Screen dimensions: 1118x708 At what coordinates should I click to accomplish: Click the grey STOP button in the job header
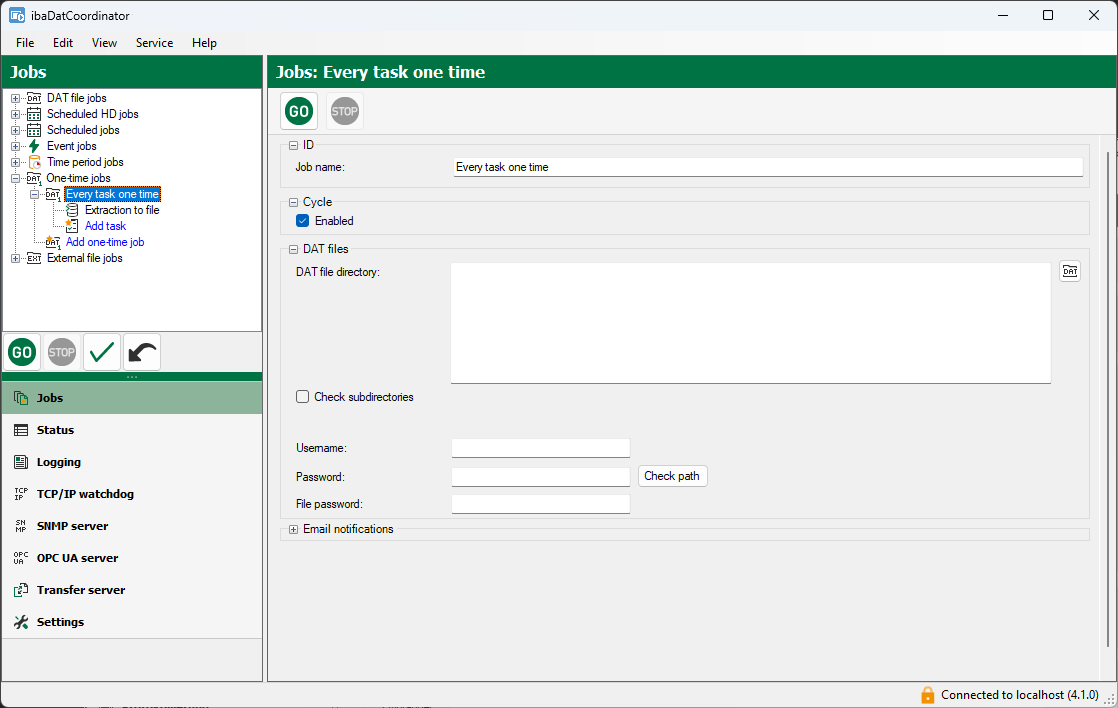[344, 111]
